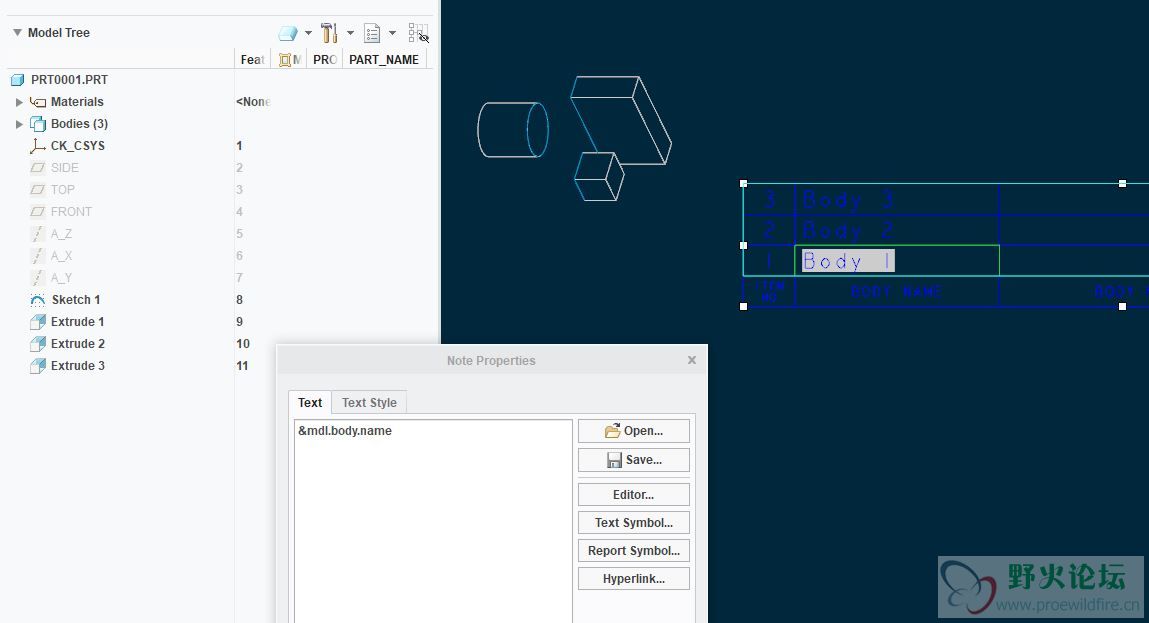
Task: Click the Text Symbol... button
Action: pyautogui.click(x=634, y=523)
